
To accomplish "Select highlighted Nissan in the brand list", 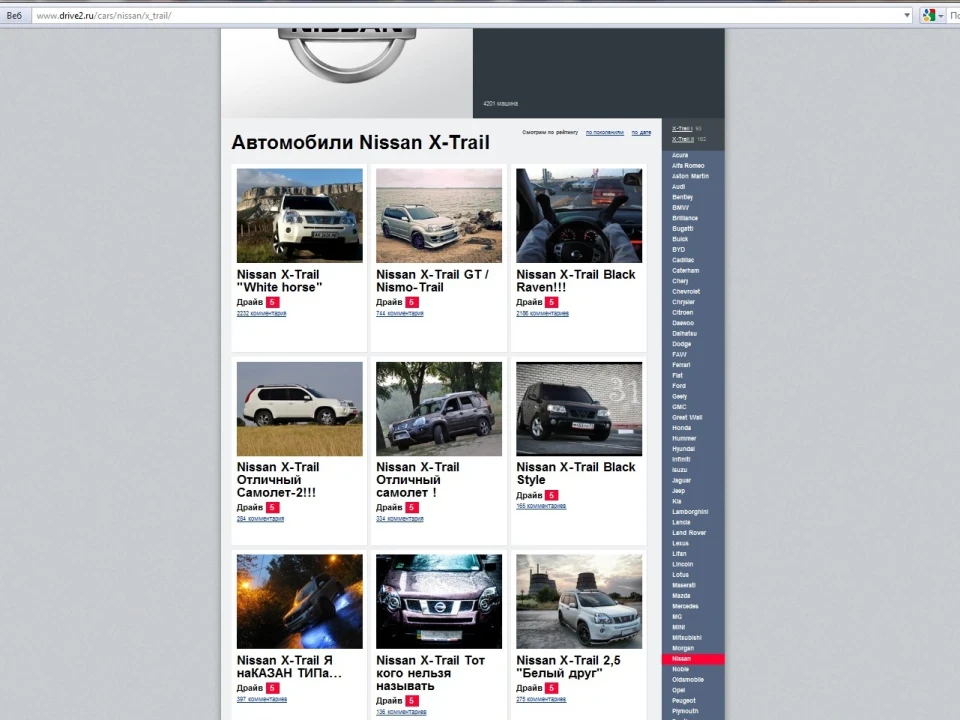I will point(693,659).
